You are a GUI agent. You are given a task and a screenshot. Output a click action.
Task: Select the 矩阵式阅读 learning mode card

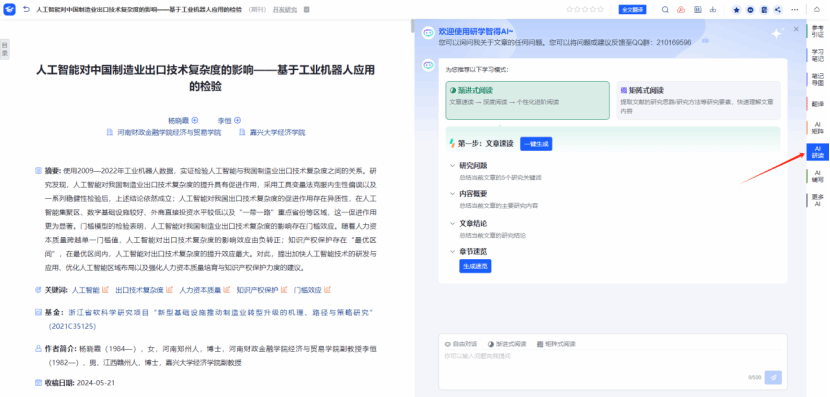698,100
